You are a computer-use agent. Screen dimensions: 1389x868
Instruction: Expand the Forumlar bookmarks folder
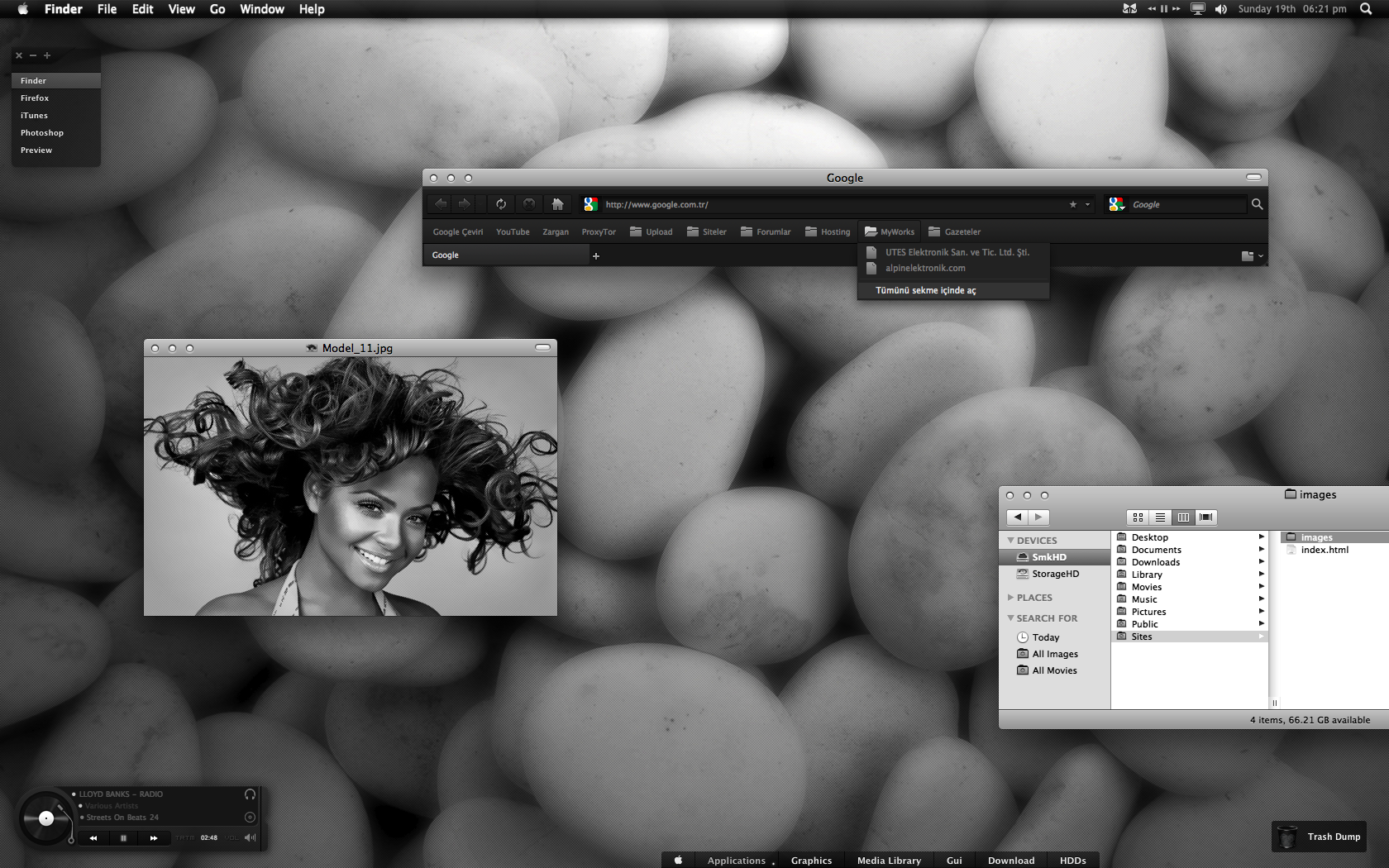(766, 232)
